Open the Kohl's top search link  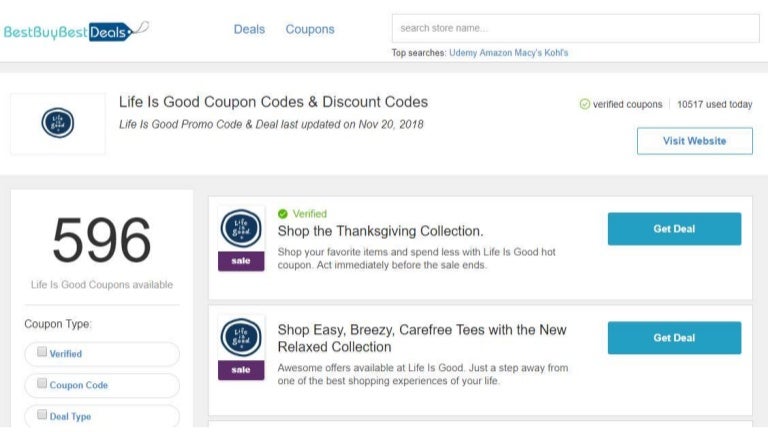pyautogui.click(x=556, y=53)
